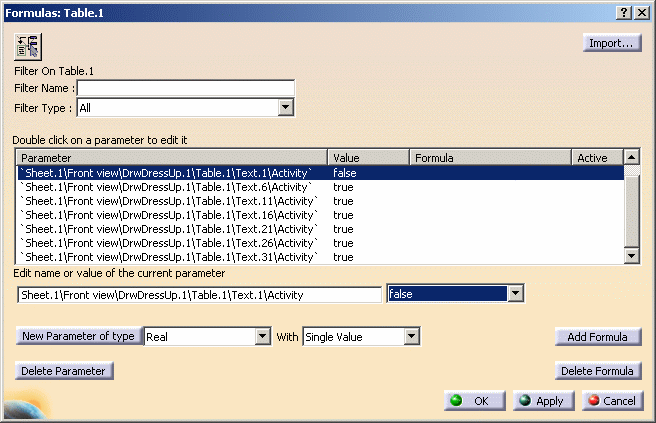Confirm with the green OK button
The image size is (656, 423).
[x=475, y=400]
